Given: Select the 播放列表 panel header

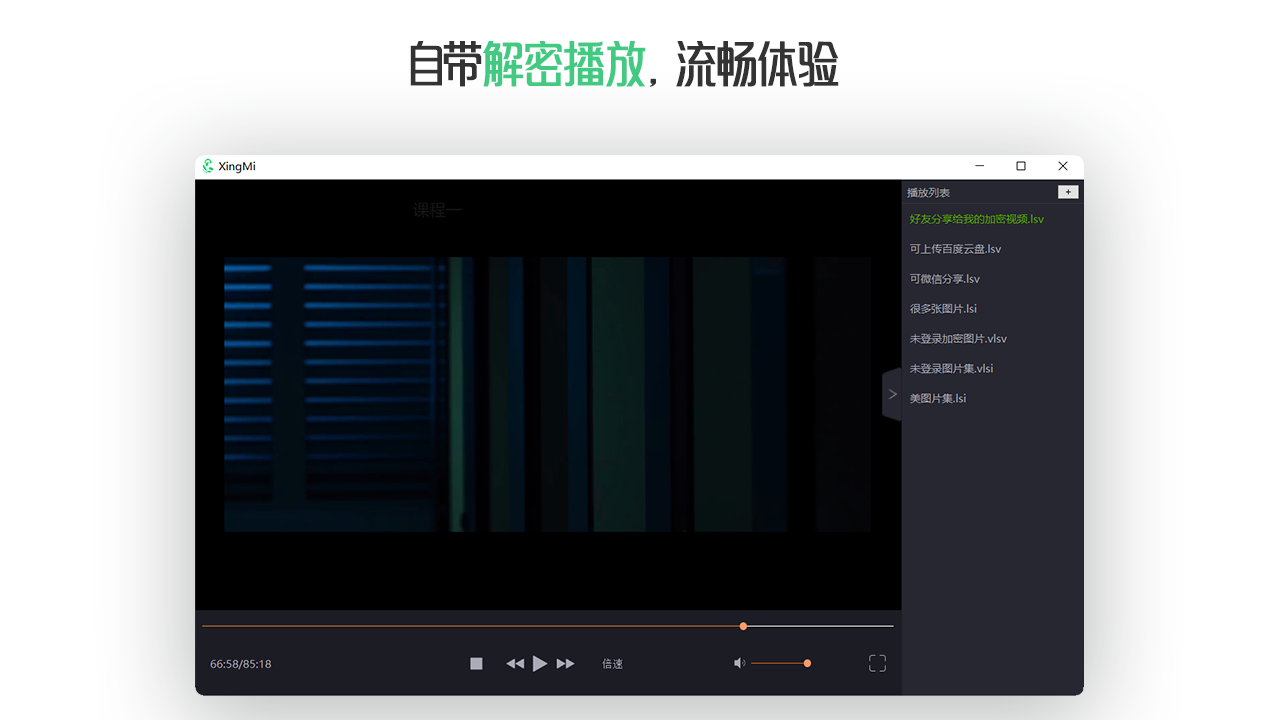Looking at the screenshot, I should click(x=926, y=191).
